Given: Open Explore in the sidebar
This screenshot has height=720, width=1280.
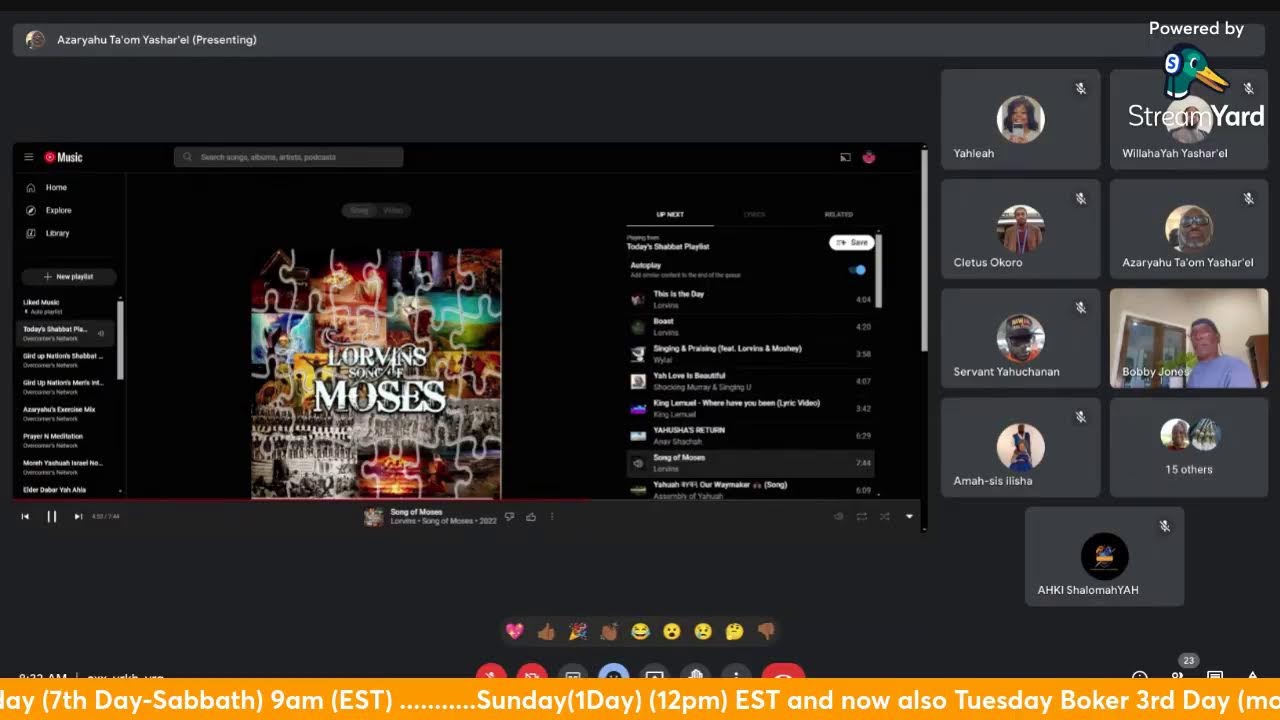Looking at the screenshot, I should pos(49,210).
